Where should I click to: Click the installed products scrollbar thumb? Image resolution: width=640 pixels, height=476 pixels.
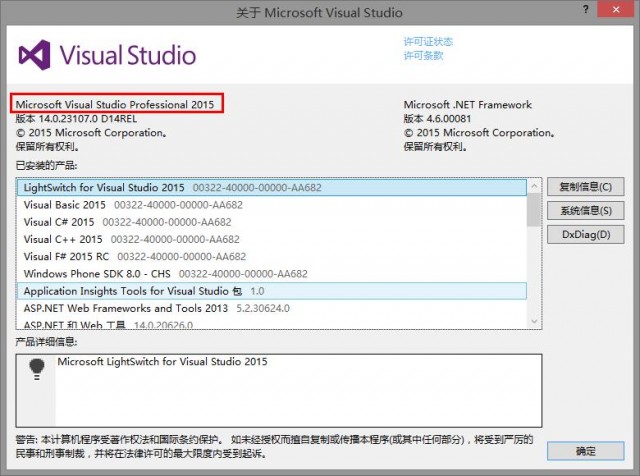tap(534, 210)
